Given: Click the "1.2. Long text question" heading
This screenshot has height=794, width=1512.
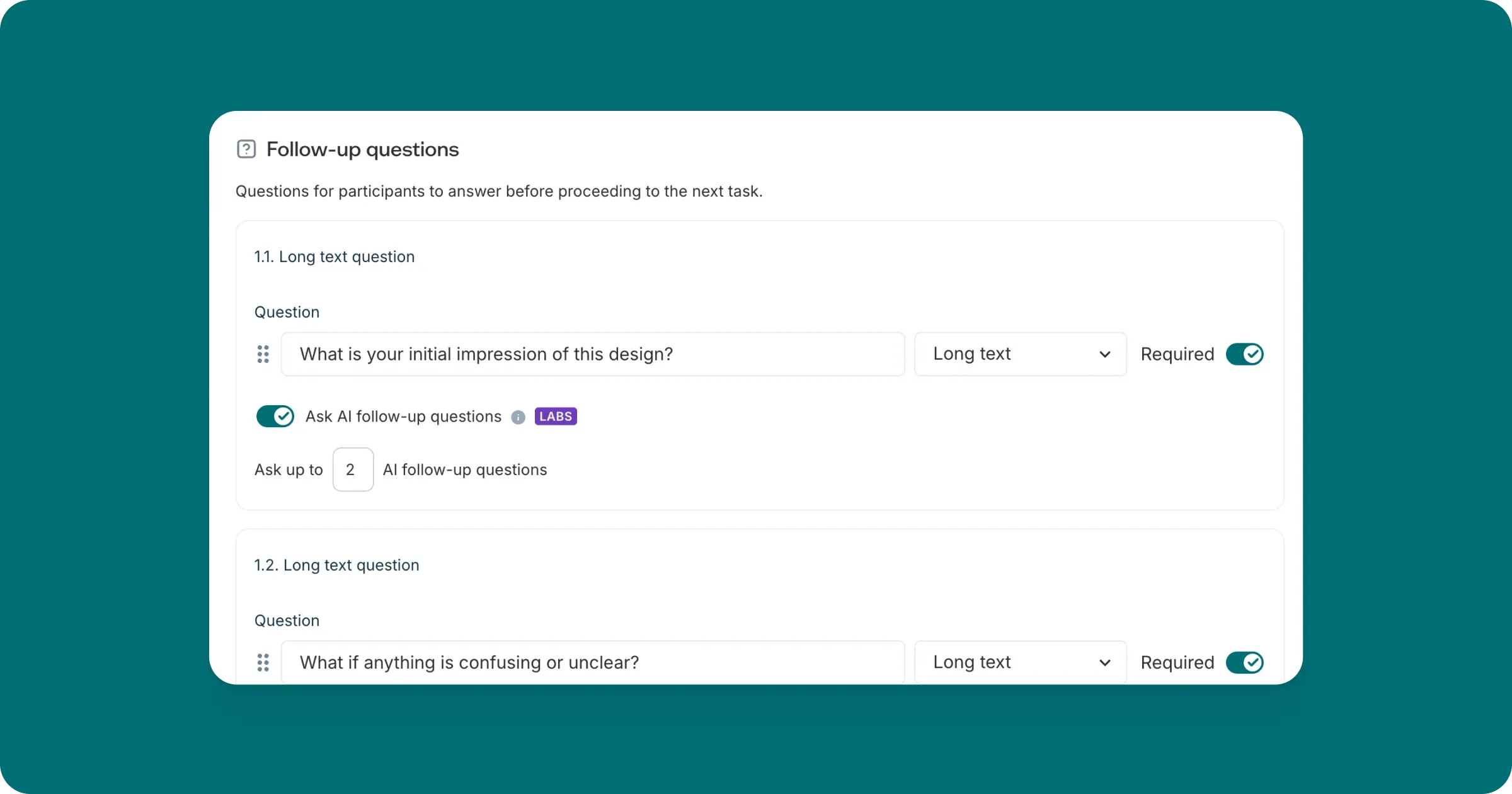Looking at the screenshot, I should pyautogui.click(x=336, y=565).
